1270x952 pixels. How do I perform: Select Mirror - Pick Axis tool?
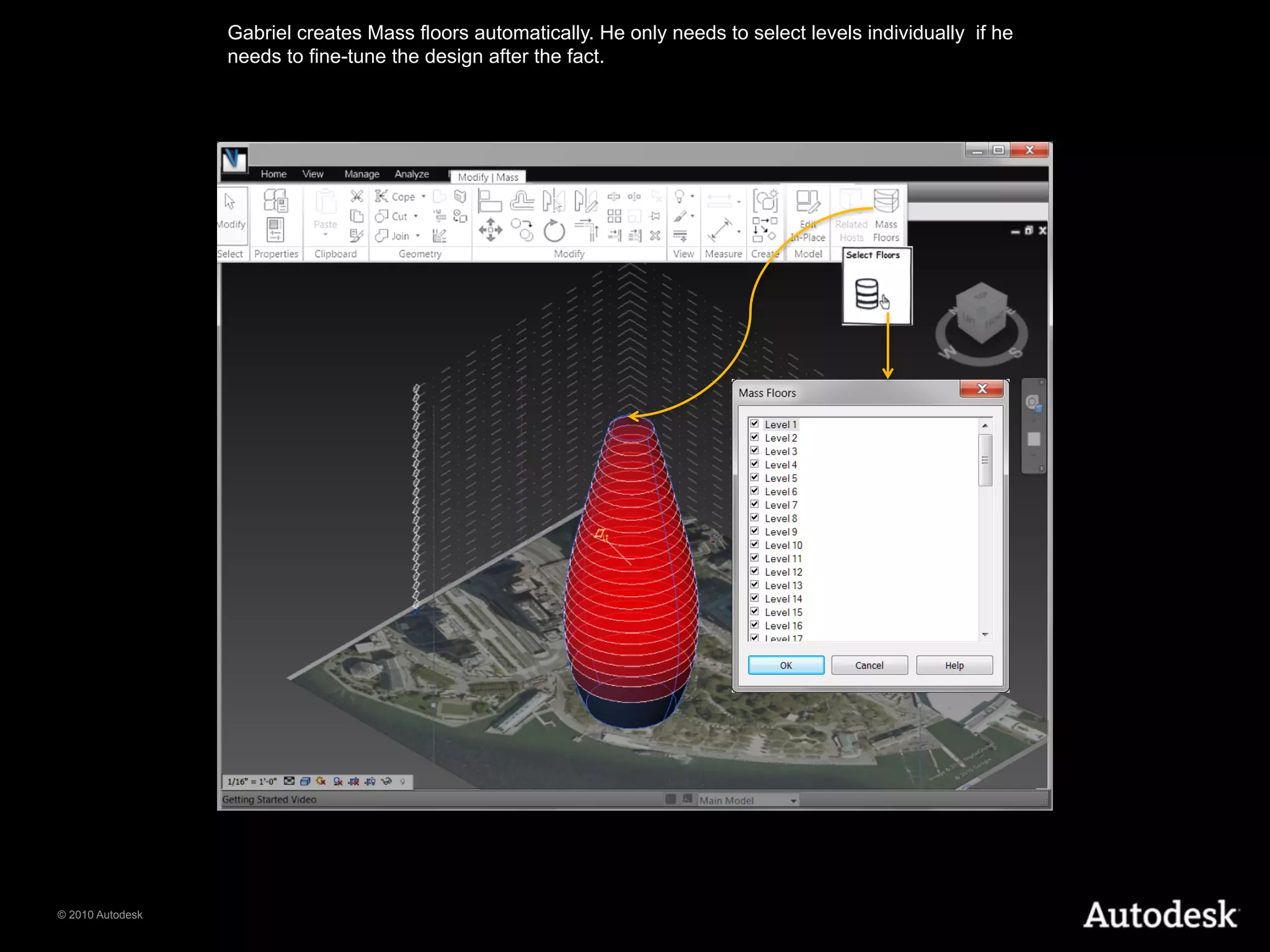pos(554,201)
